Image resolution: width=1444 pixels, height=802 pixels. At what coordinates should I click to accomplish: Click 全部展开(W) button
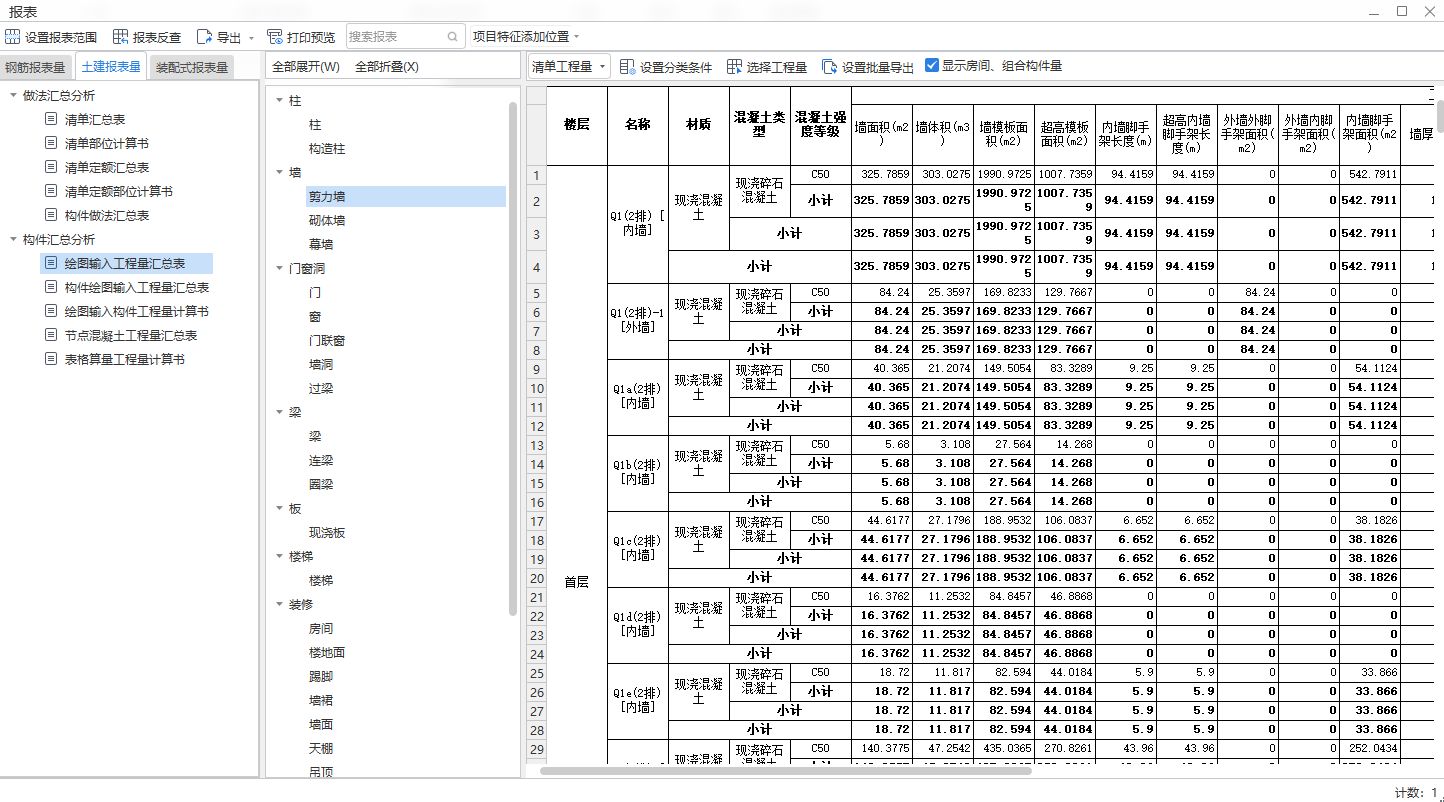click(x=306, y=67)
